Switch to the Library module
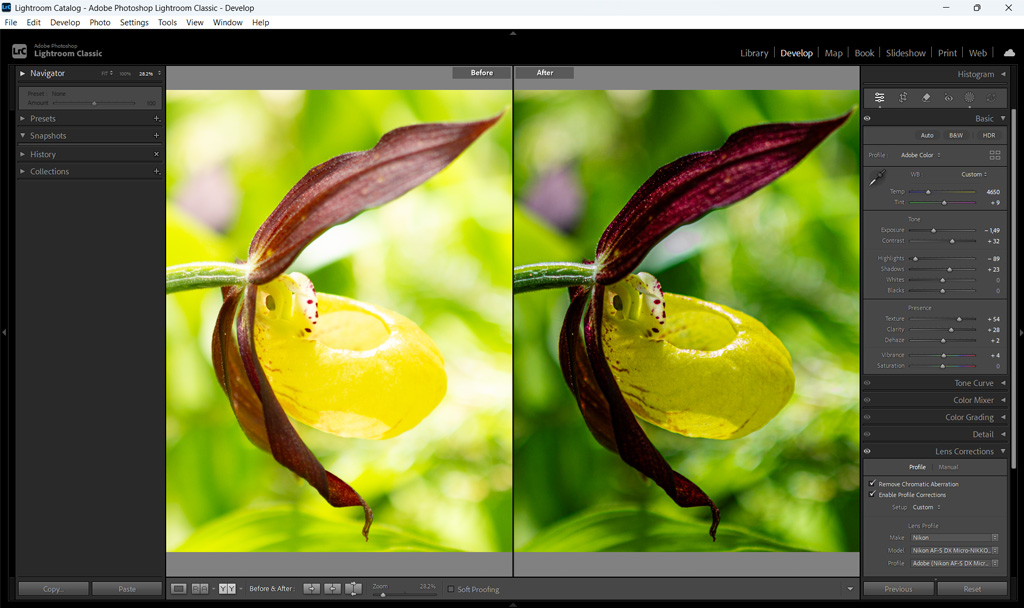 click(x=754, y=53)
